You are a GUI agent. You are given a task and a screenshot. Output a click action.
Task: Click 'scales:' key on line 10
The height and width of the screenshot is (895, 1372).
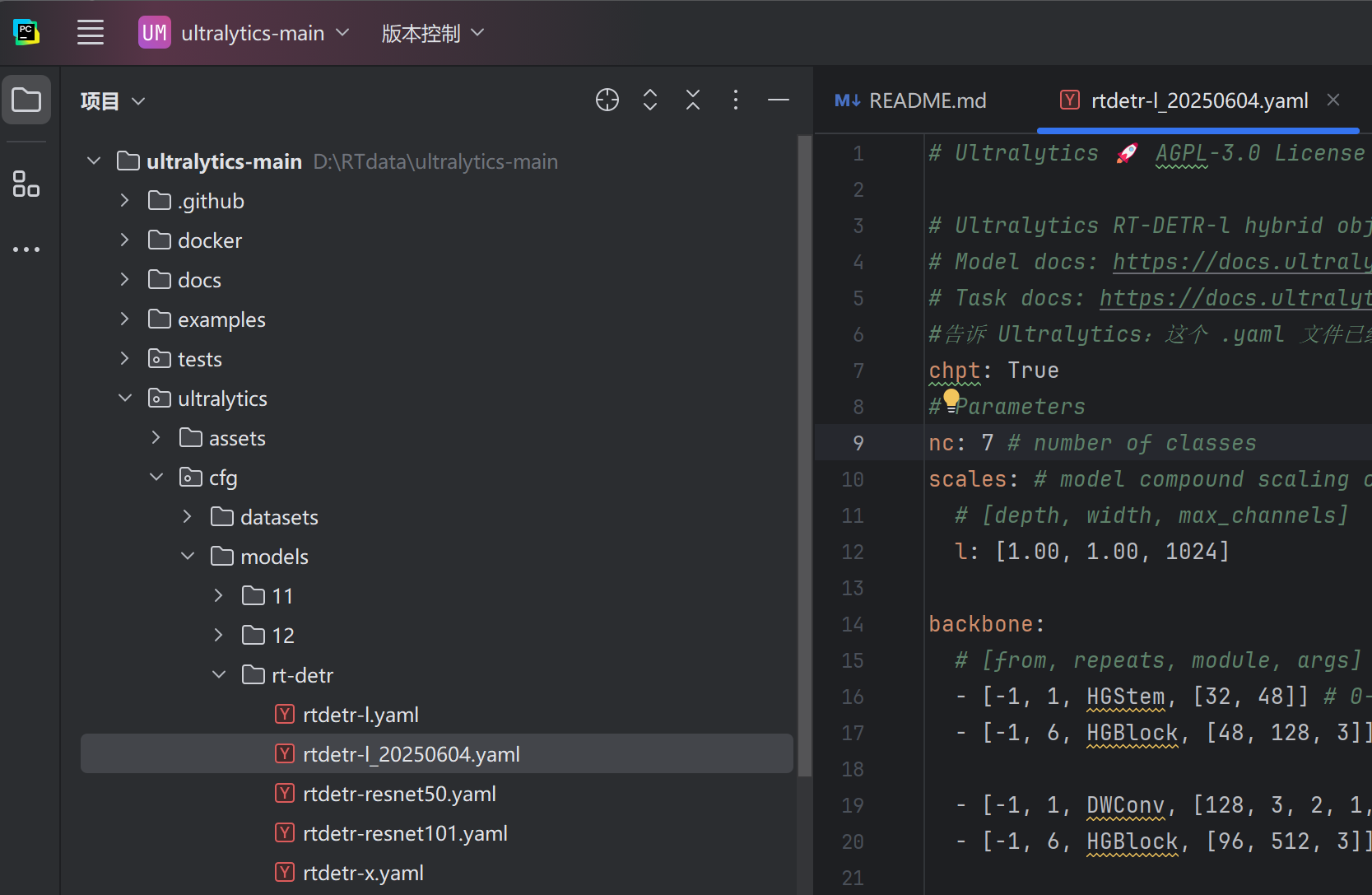[x=974, y=479]
